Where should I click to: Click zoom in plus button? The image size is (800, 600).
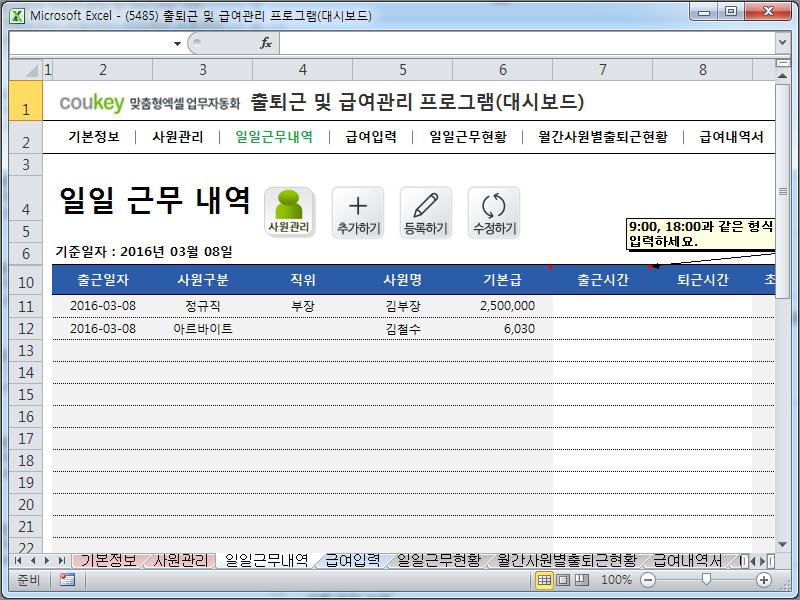click(x=764, y=580)
